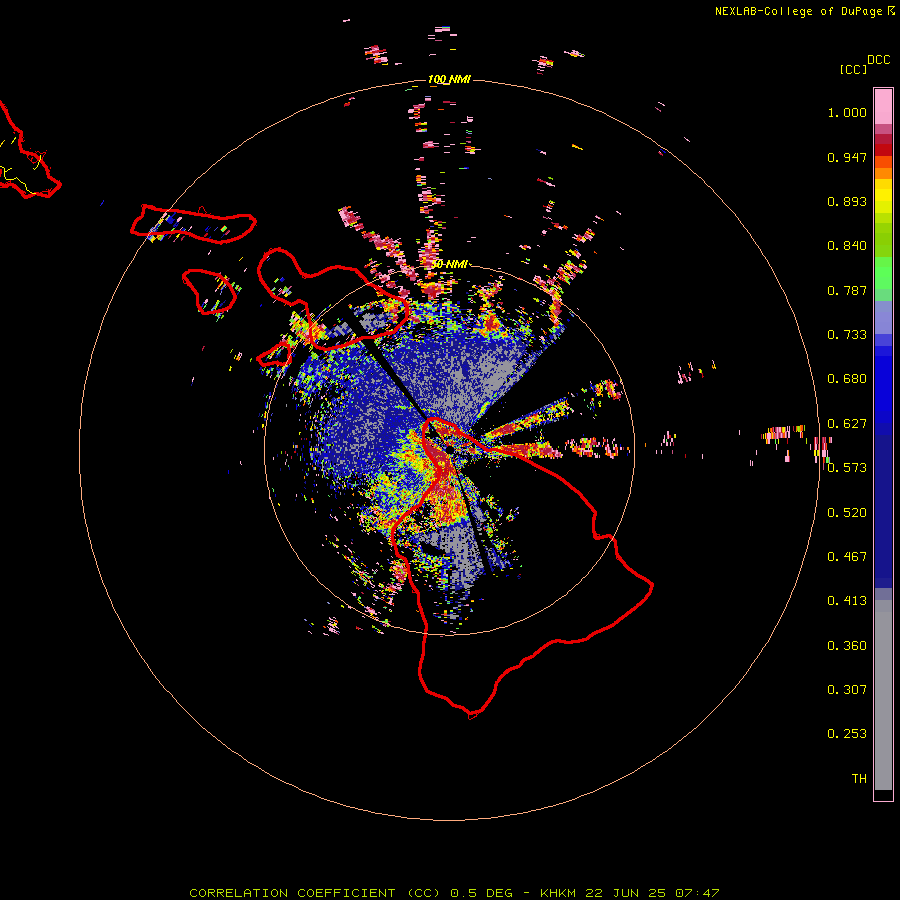This screenshot has width=900, height=900.
Task: Select the 0.787 legend value
Action: pyautogui.click(x=847, y=290)
